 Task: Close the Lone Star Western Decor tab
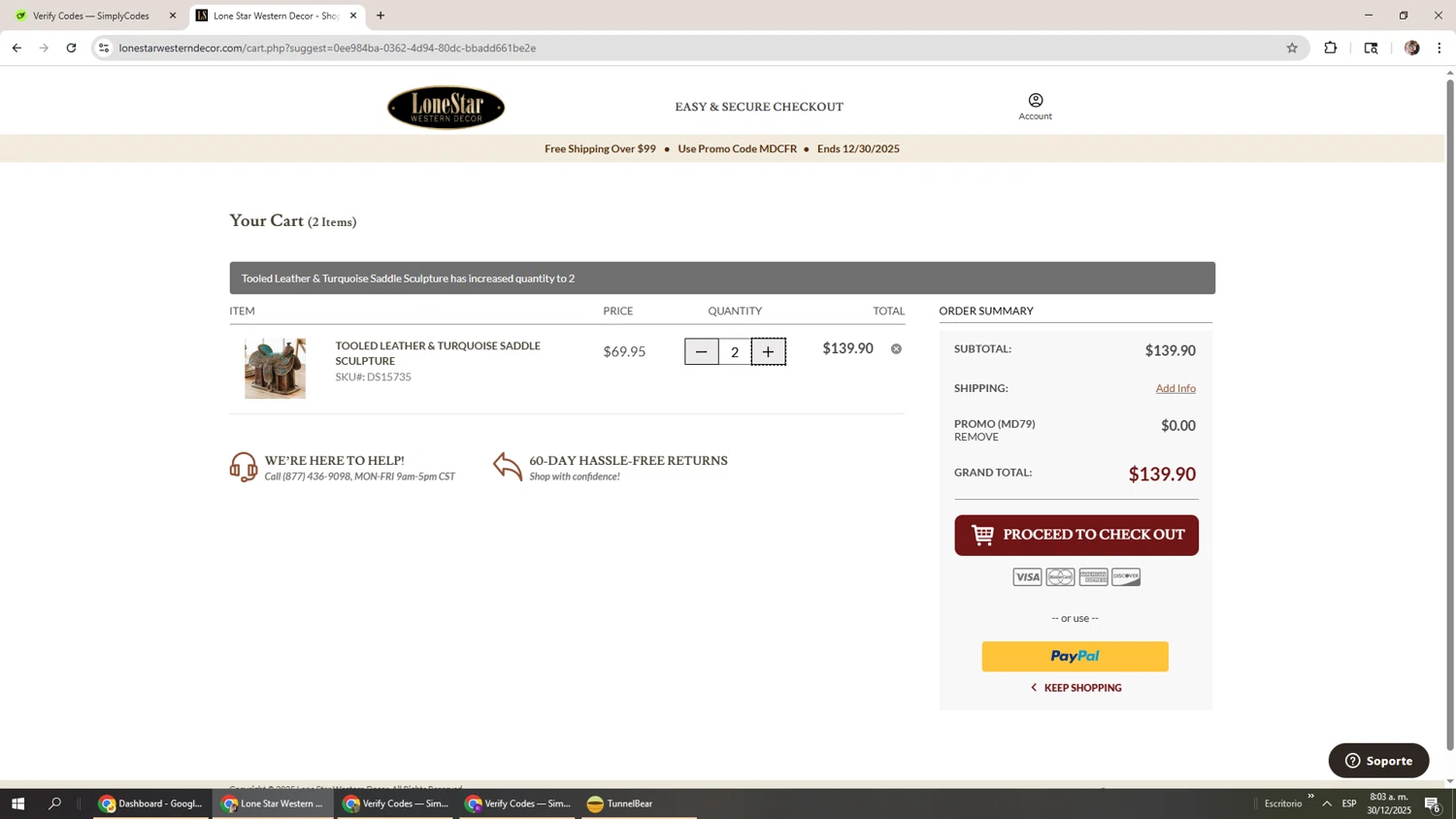pos(353,16)
